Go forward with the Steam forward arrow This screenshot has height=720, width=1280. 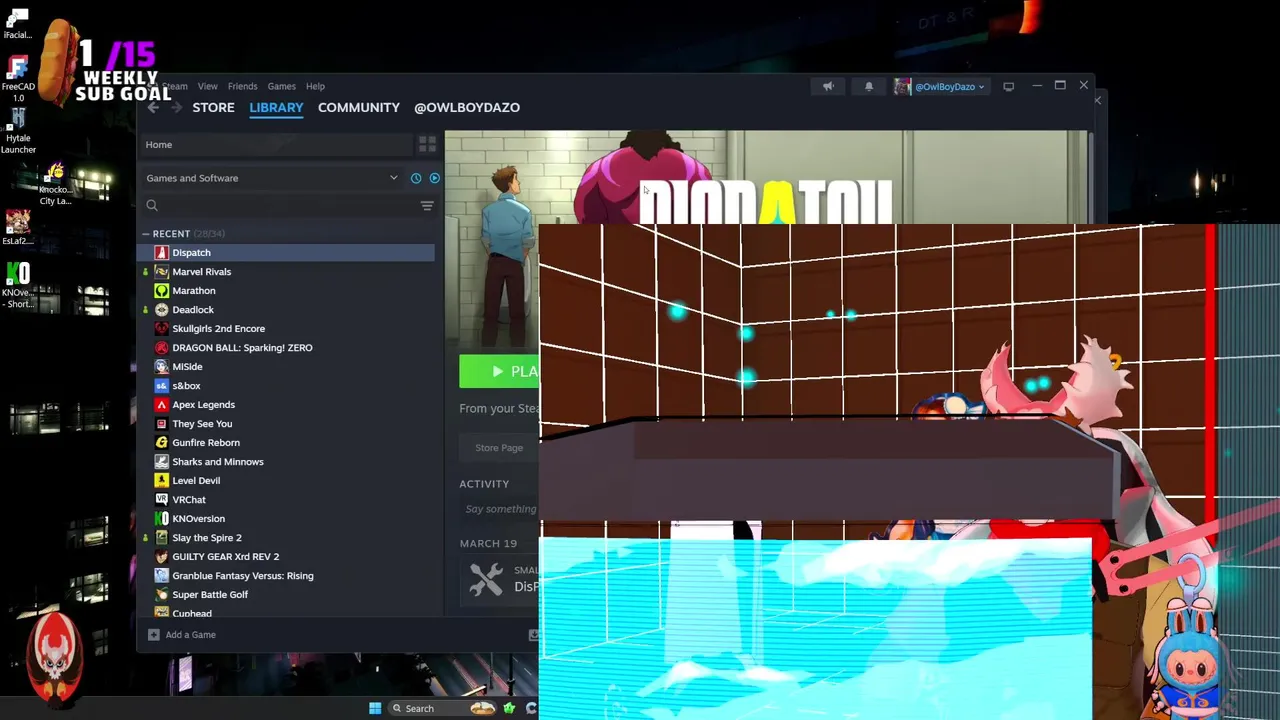[176, 107]
